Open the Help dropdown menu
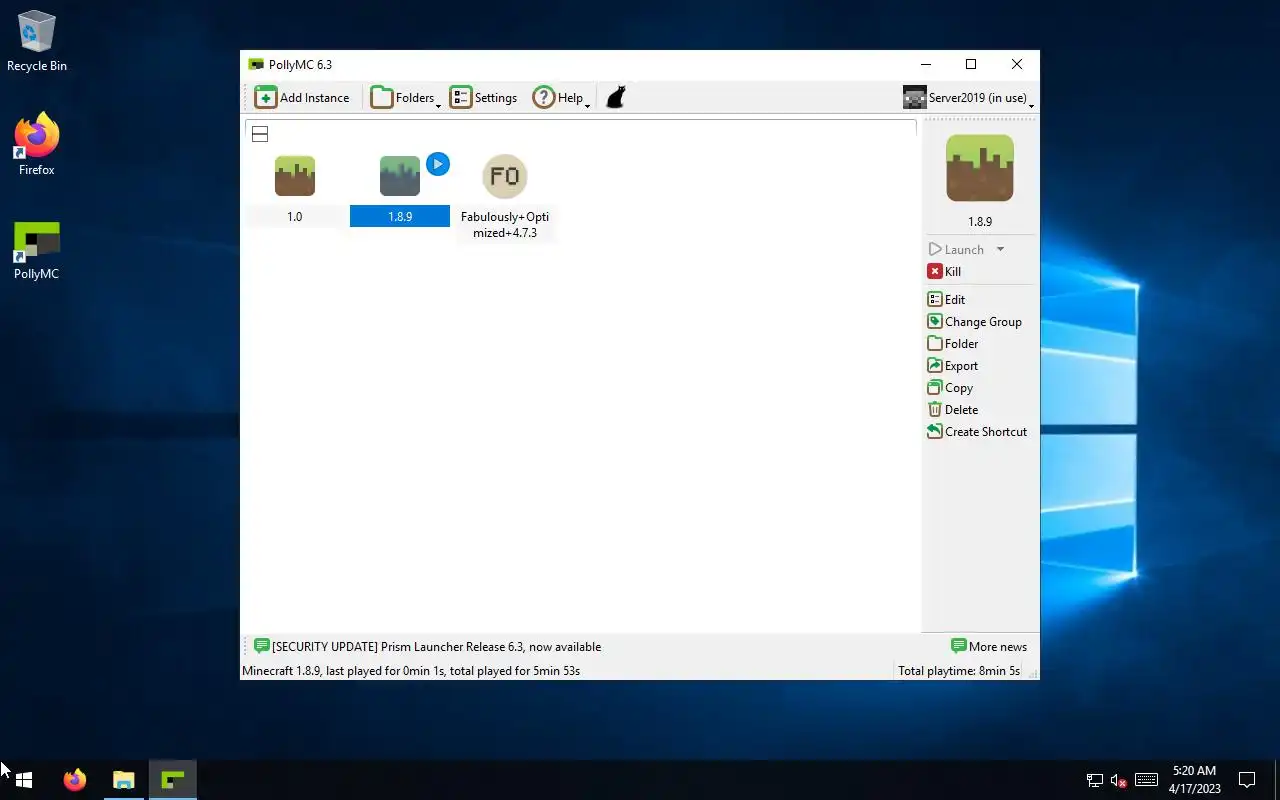Image resolution: width=1280 pixels, height=800 pixels. point(561,97)
